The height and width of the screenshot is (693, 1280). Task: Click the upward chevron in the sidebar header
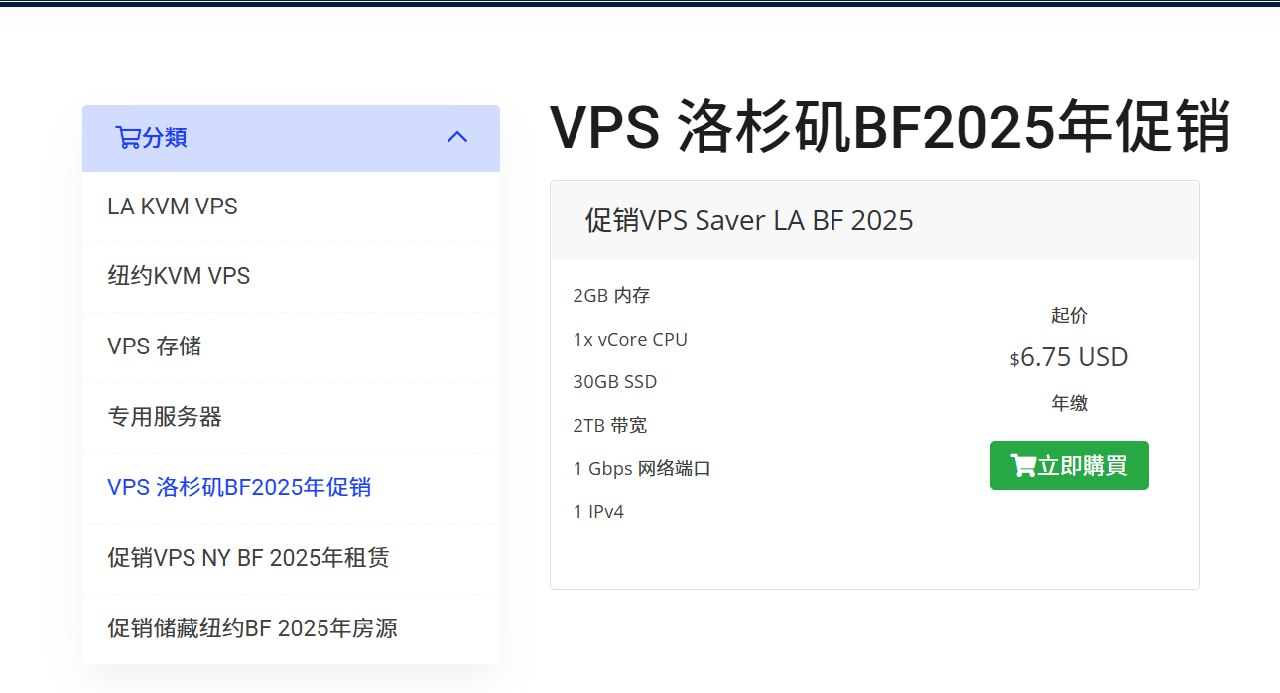coord(458,137)
